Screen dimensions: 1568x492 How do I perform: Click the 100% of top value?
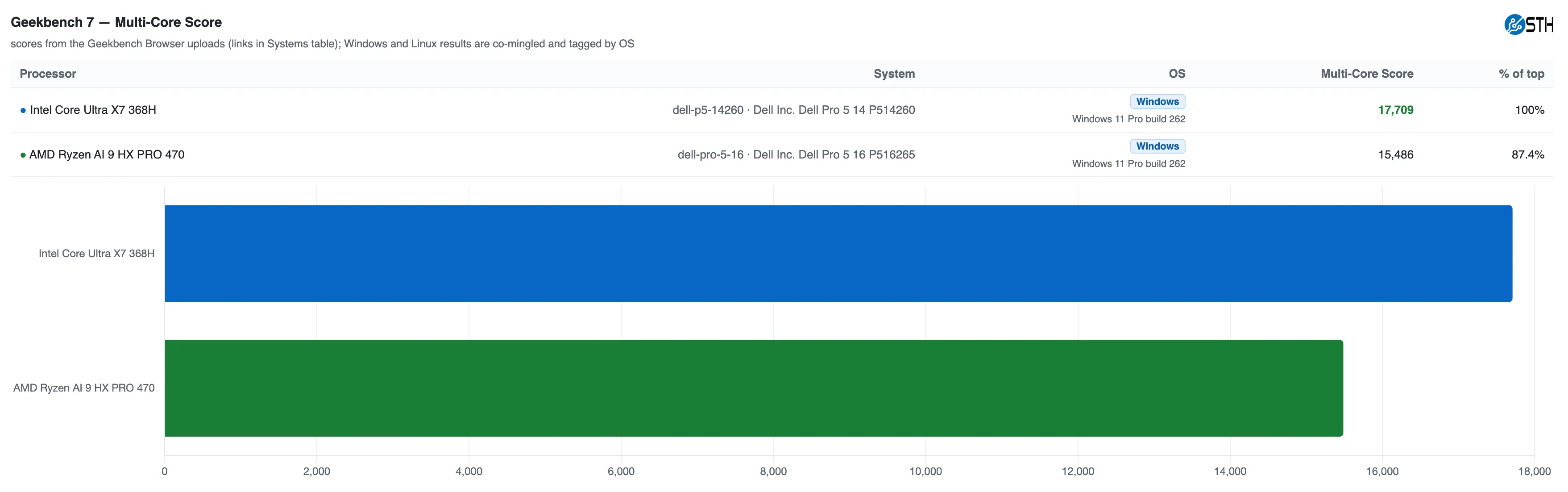(x=1530, y=110)
